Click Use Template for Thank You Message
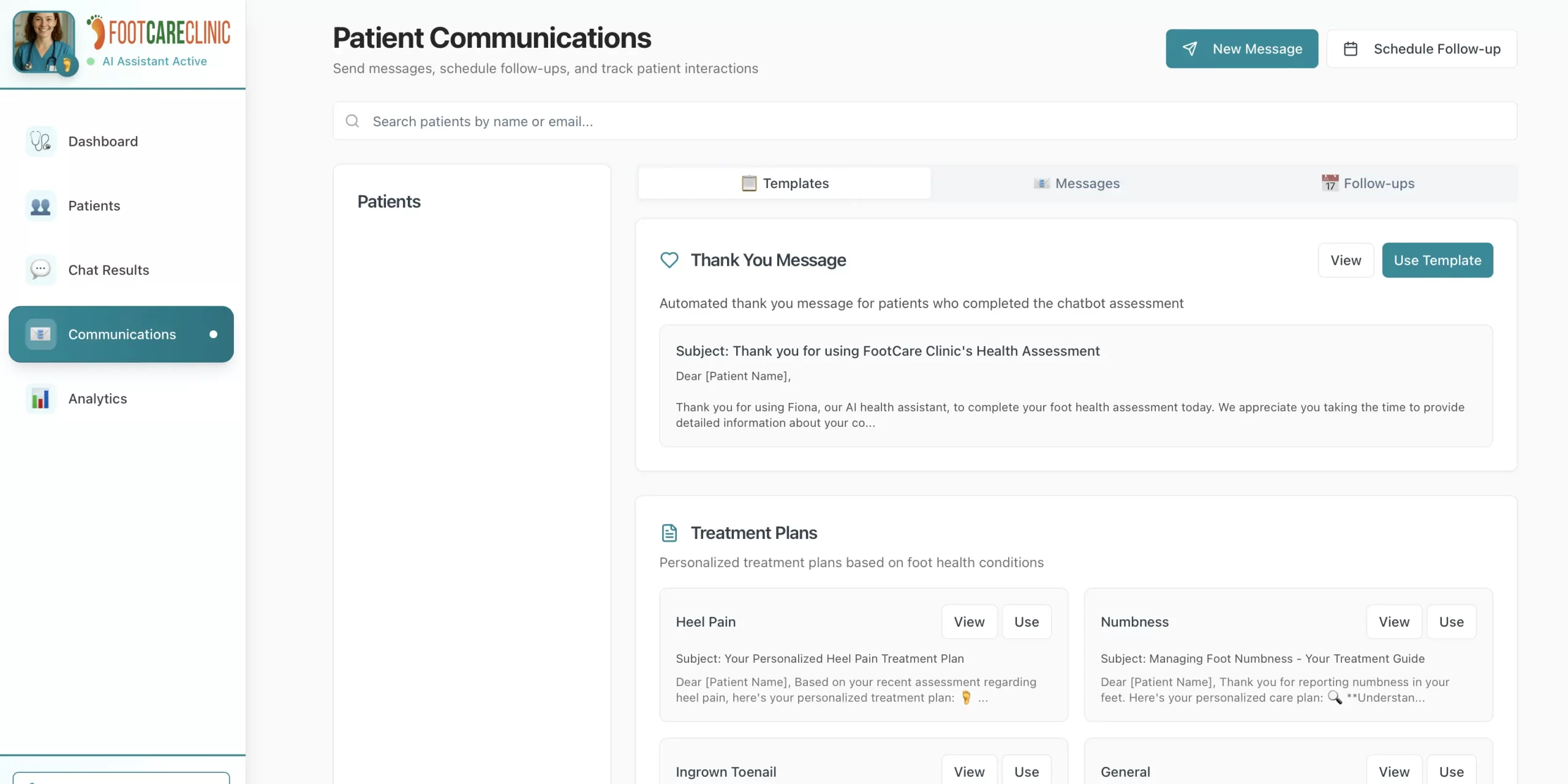This screenshot has width=1568, height=784. pyautogui.click(x=1438, y=260)
